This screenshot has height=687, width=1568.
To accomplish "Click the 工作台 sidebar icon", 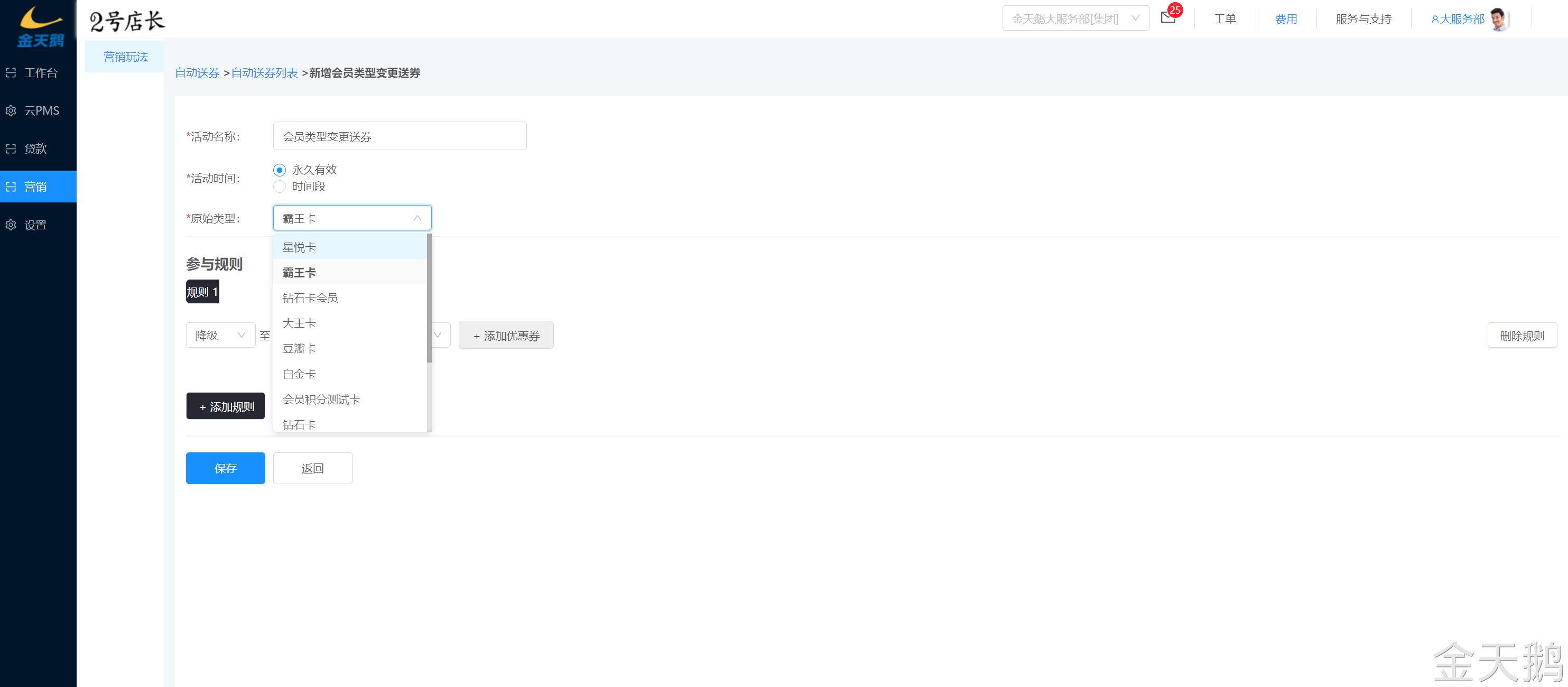I will click(11, 73).
